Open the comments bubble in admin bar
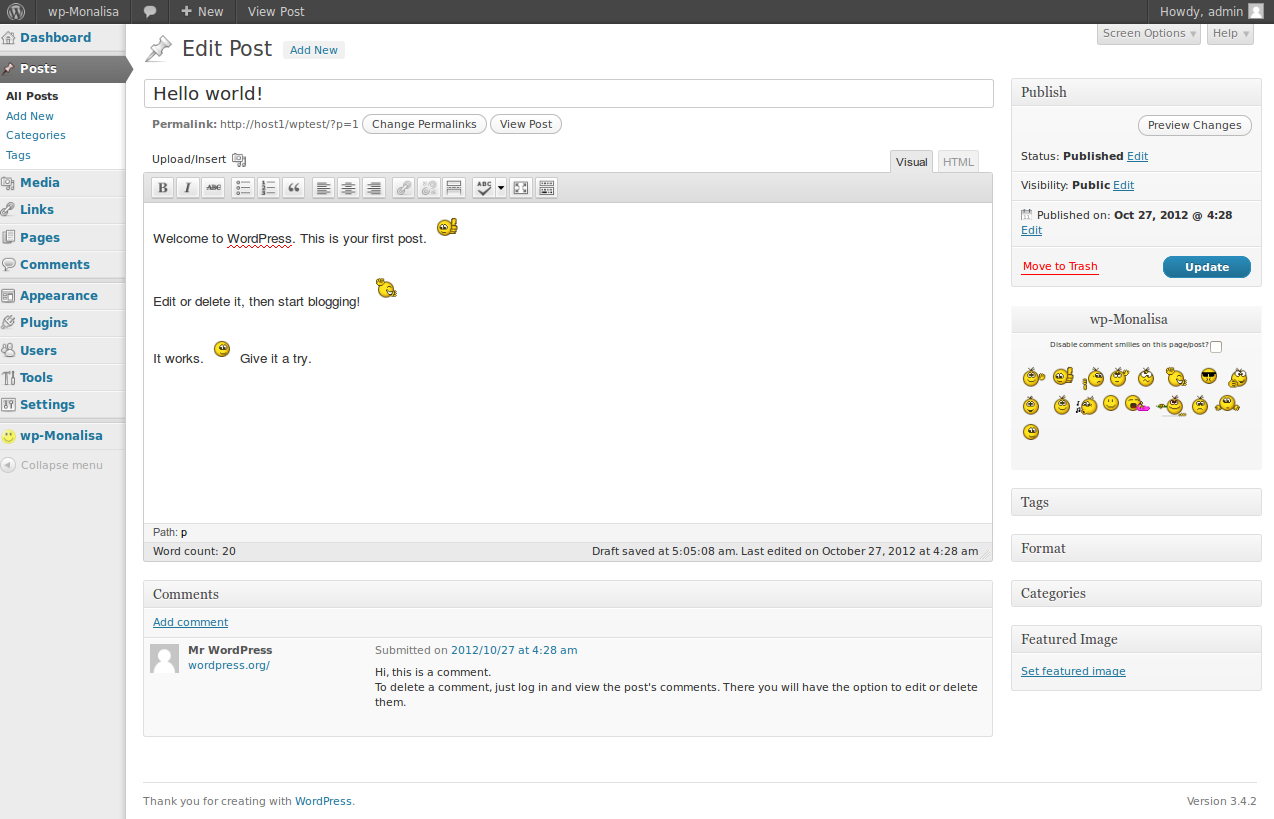 click(150, 12)
